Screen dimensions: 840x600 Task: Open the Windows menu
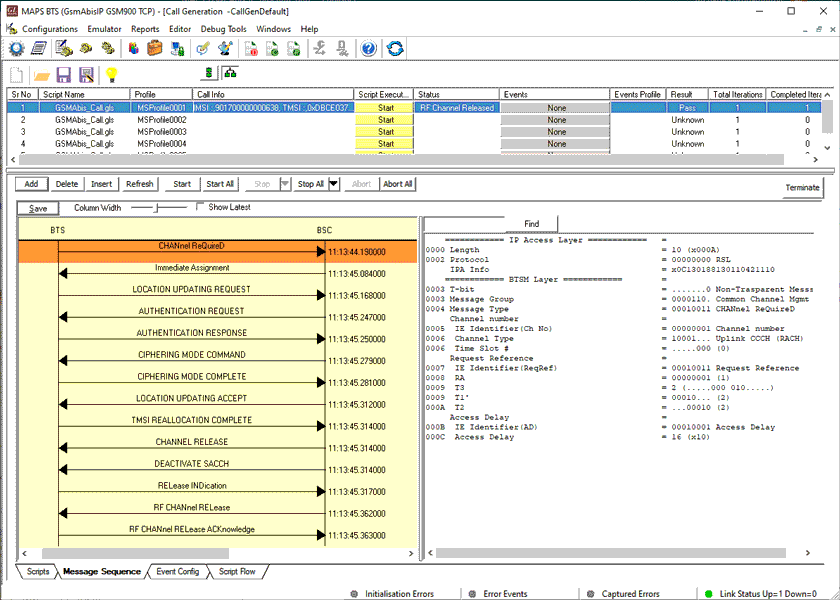[273, 29]
